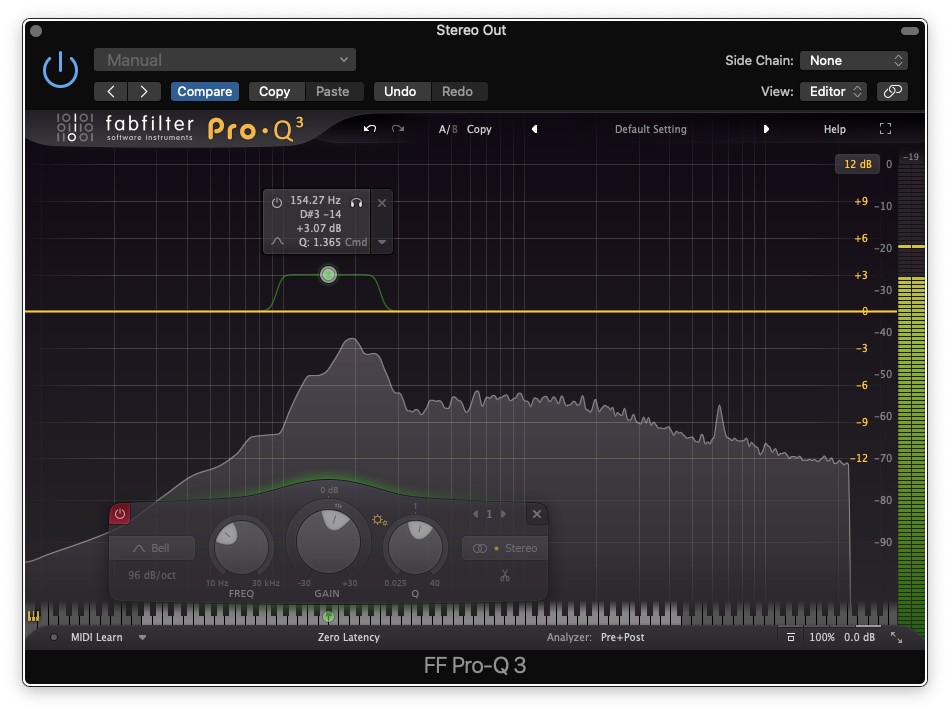Viewport: 950px width, 713px height.
Task: Enter full screen mode via corner brackets icon
Action: coord(885,129)
